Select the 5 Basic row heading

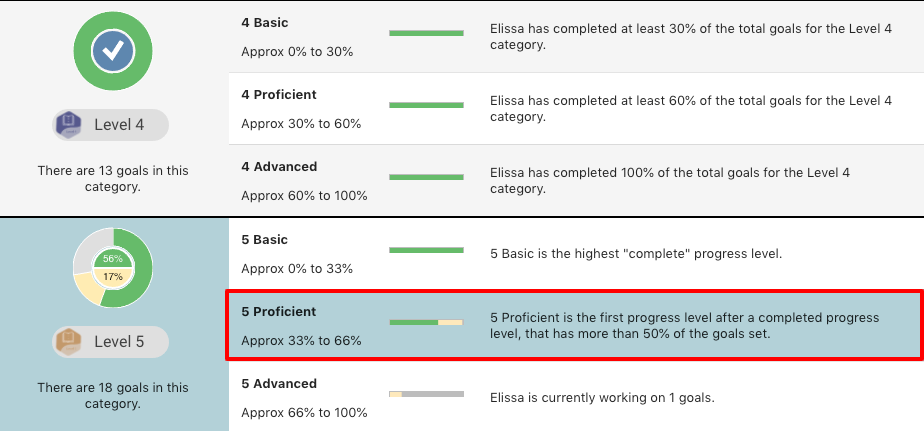265,239
